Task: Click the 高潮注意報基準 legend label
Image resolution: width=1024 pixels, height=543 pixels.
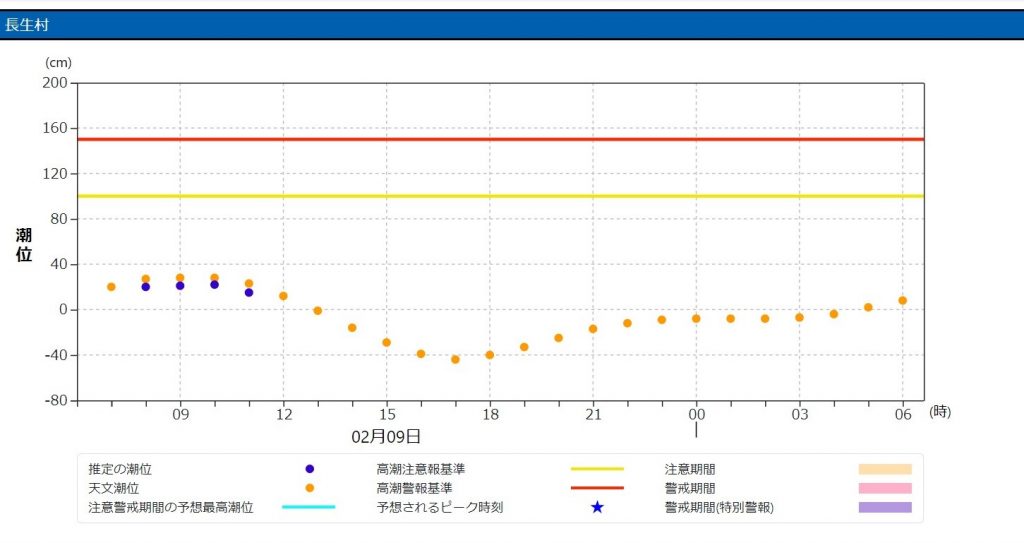Action: pos(421,469)
